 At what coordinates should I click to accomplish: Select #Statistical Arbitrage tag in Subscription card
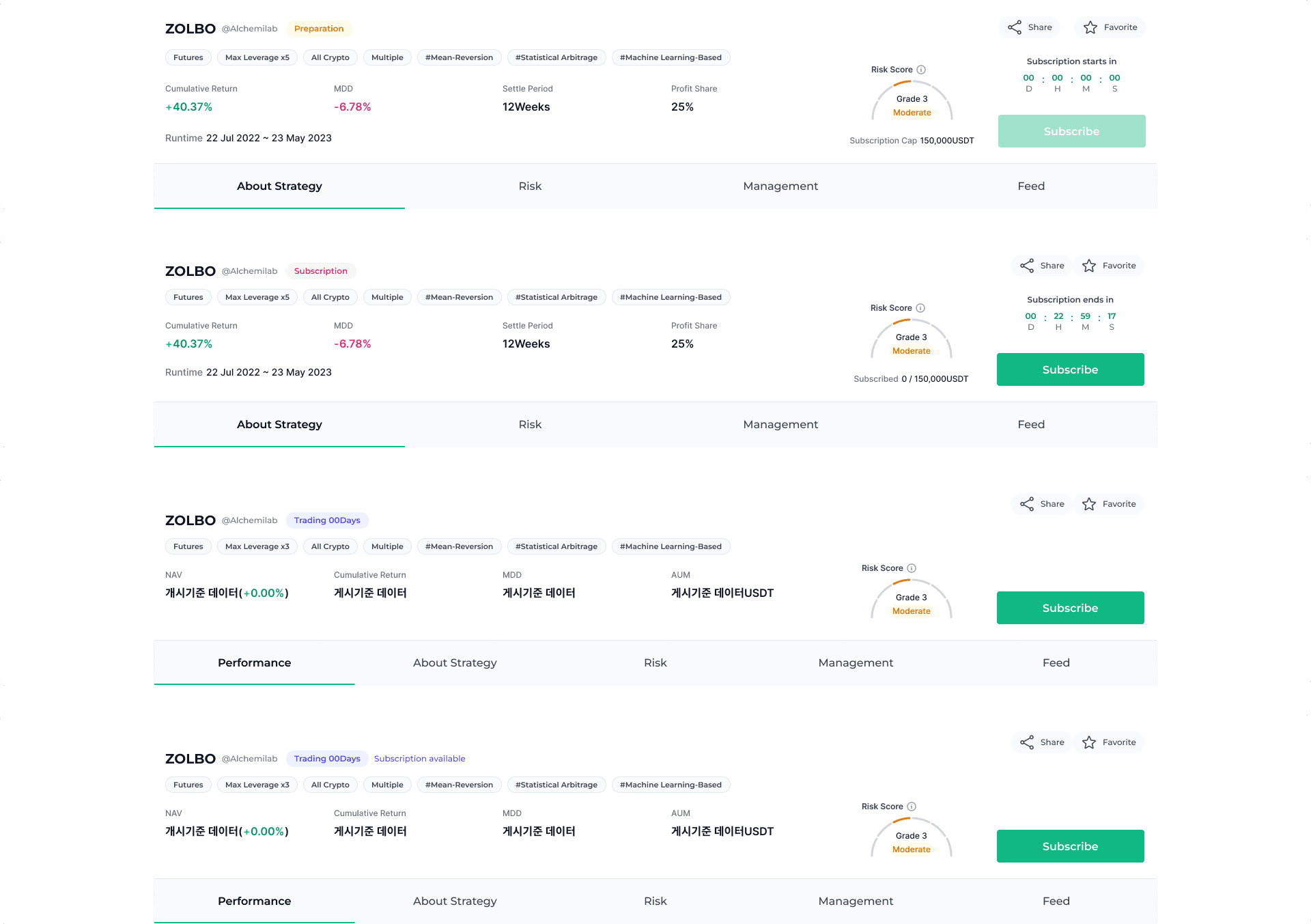coord(556,297)
